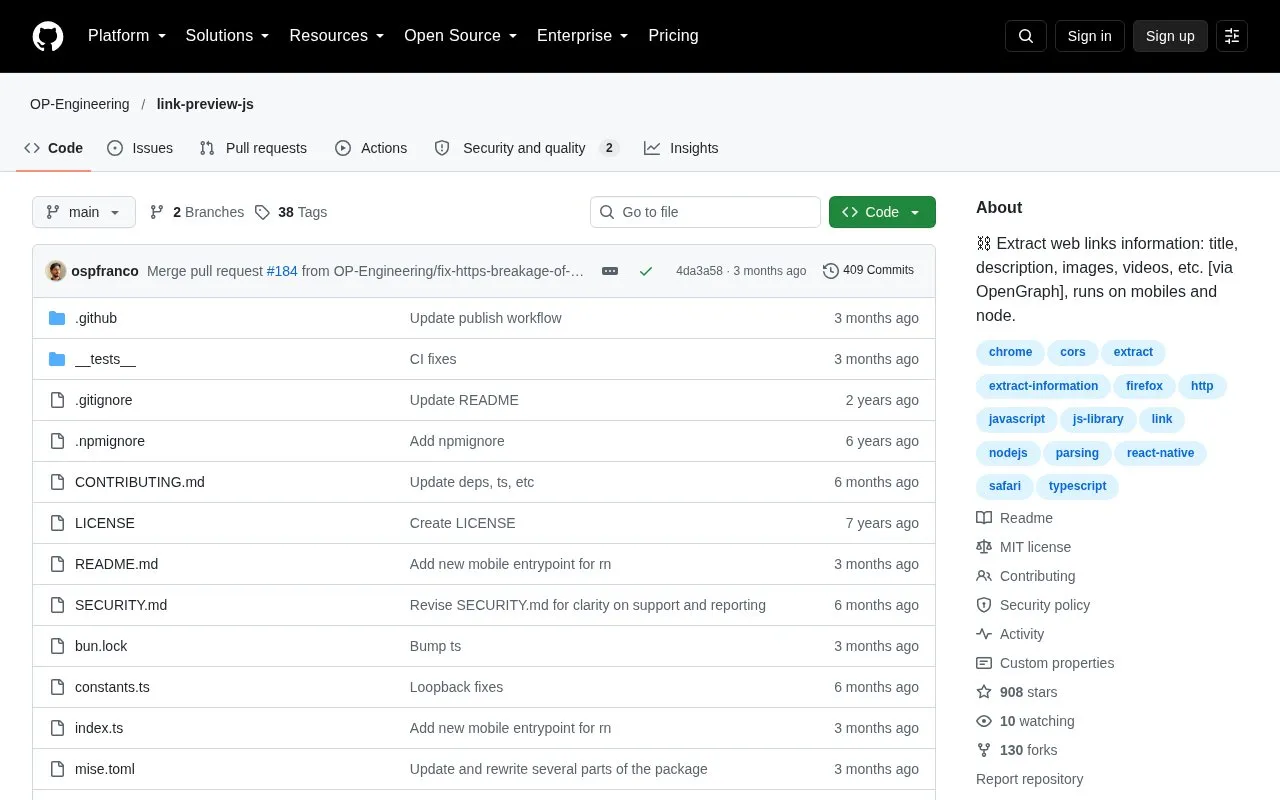Expand the commit message ellipsis
Viewport: 1280px width, 800px height.
(610, 271)
